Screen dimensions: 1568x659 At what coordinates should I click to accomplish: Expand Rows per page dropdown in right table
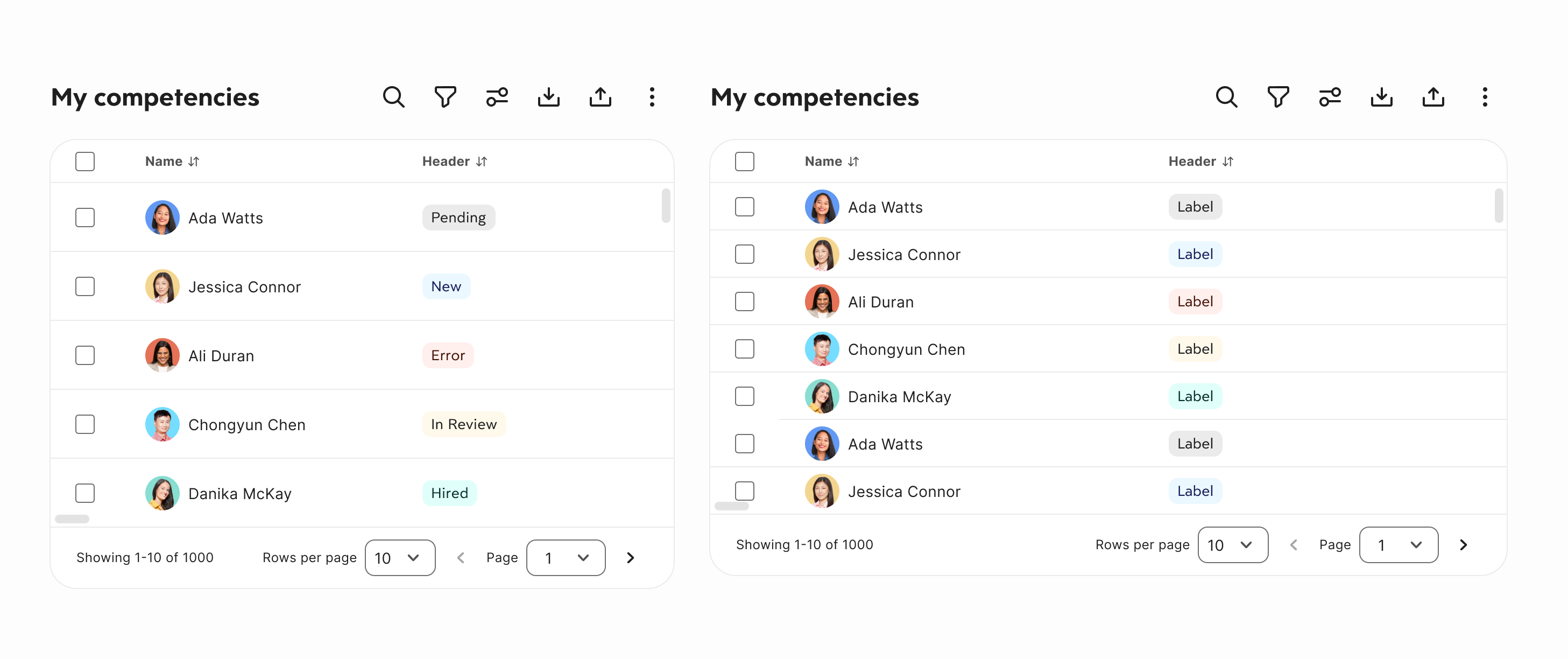[1233, 544]
